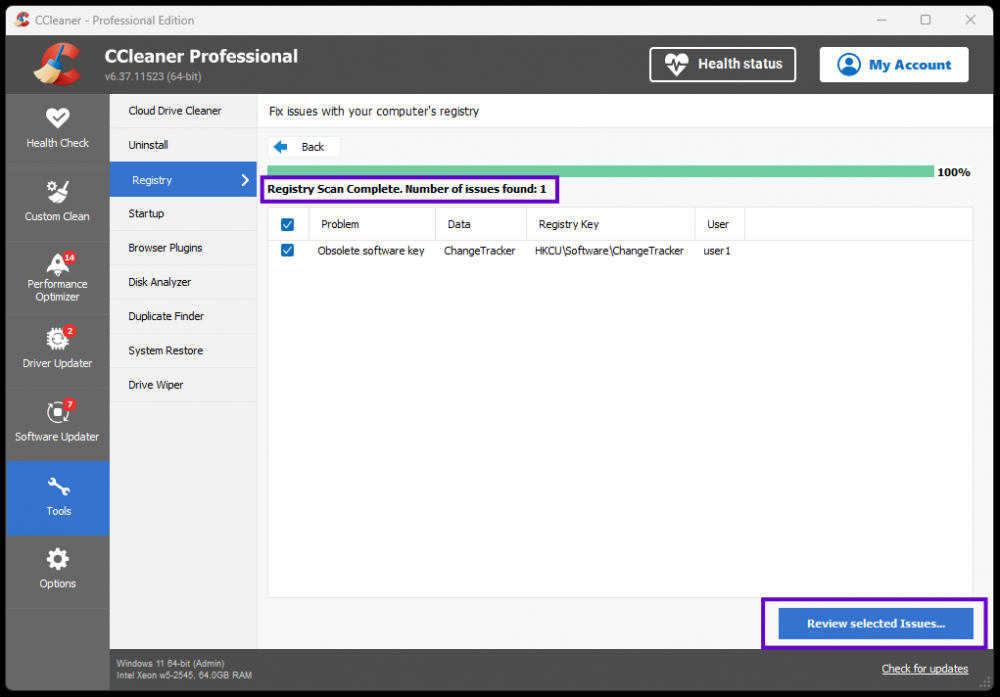Sort by Registry Key column header
The height and width of the screenshot is (697, 1000).
[610, 224]
